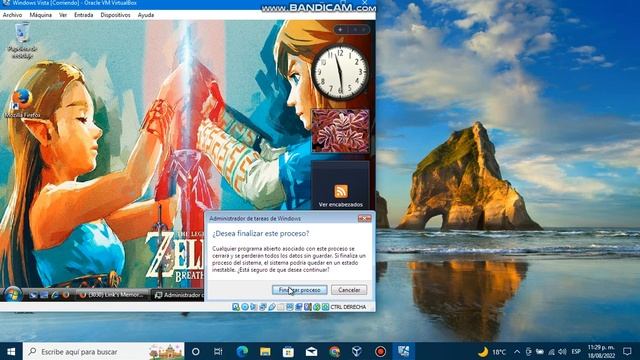
Task: Click the switch windows quick launch icon in Vista
Action: coord(44,295)
